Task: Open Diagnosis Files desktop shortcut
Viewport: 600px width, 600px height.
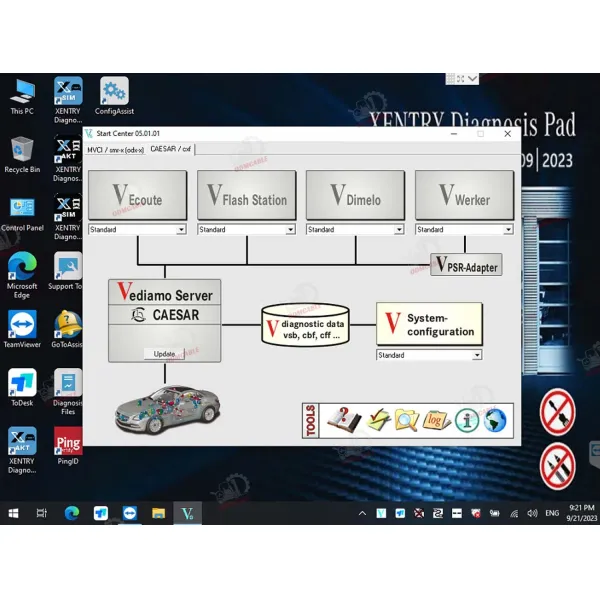Action: pyautogui.click(x=67, y=392)
